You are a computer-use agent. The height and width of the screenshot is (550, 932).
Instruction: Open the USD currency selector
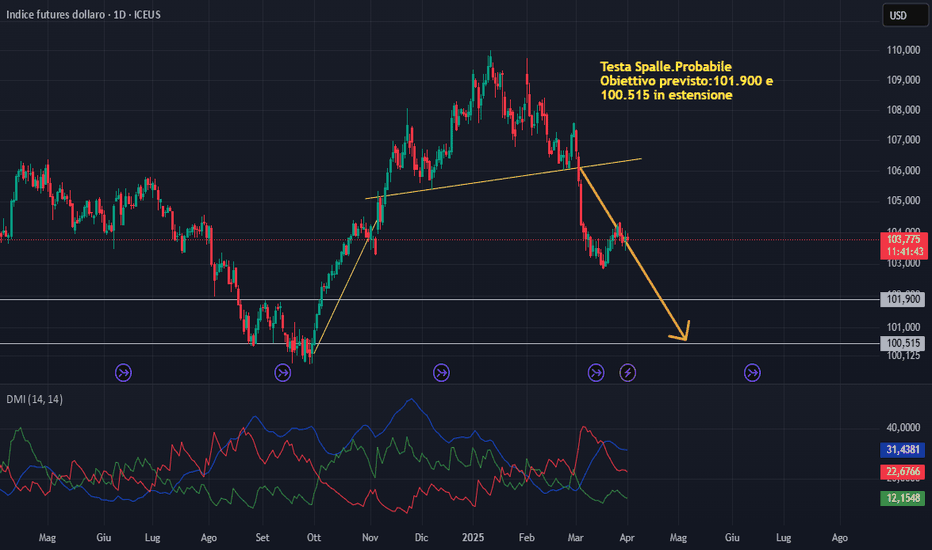905,15
